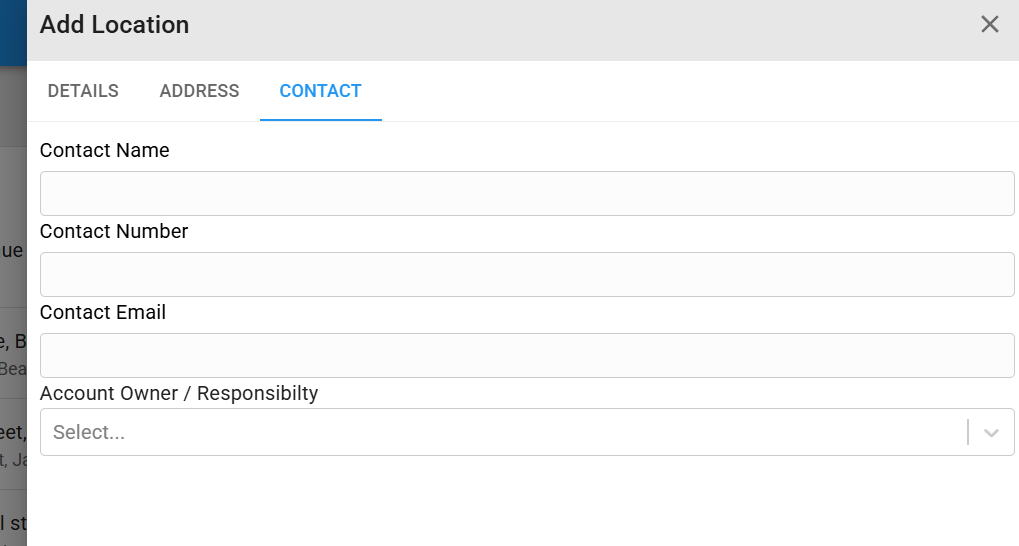Focus the Contact Name input field
Viewport: 1019px width, 546px height.
click(527, 194)
